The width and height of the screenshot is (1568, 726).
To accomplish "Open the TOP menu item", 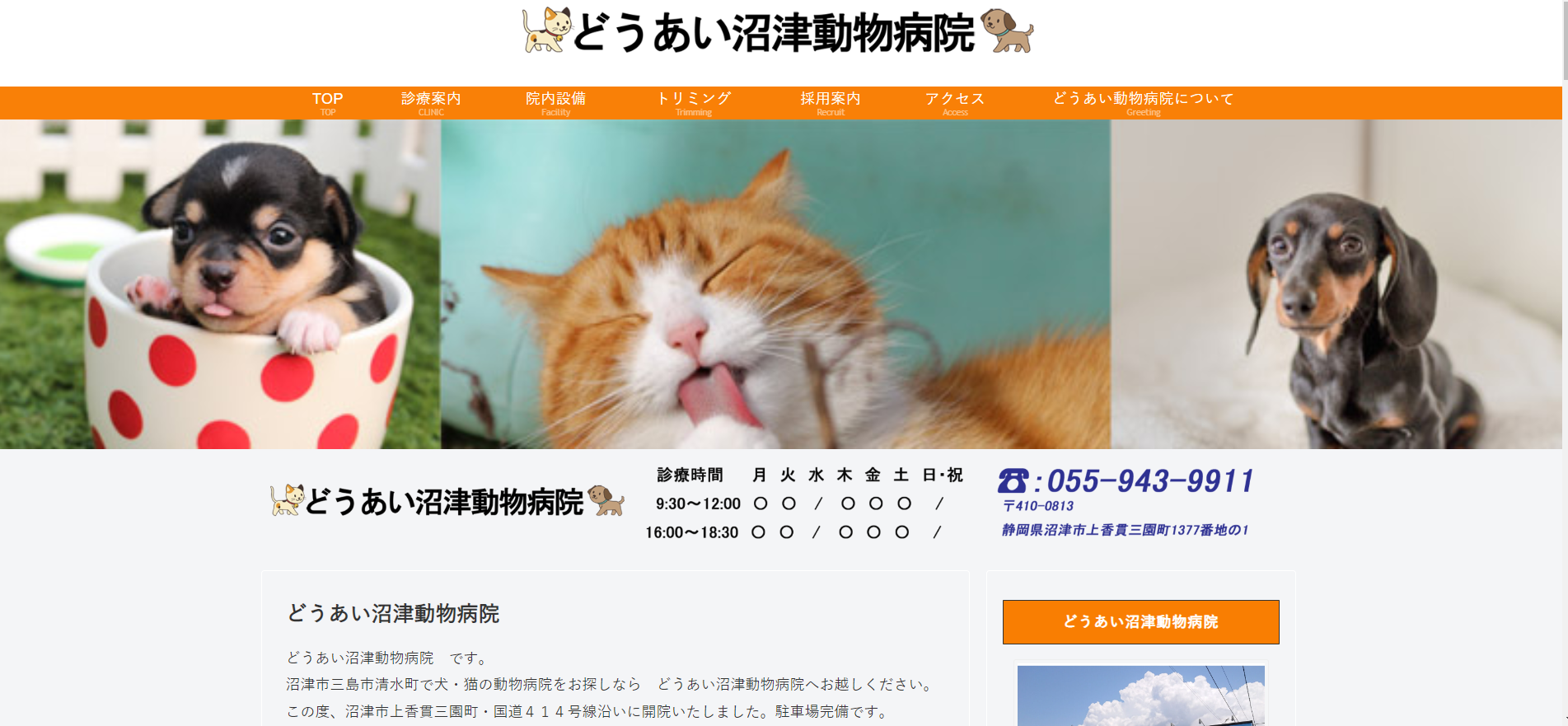I will coord(327,102).
